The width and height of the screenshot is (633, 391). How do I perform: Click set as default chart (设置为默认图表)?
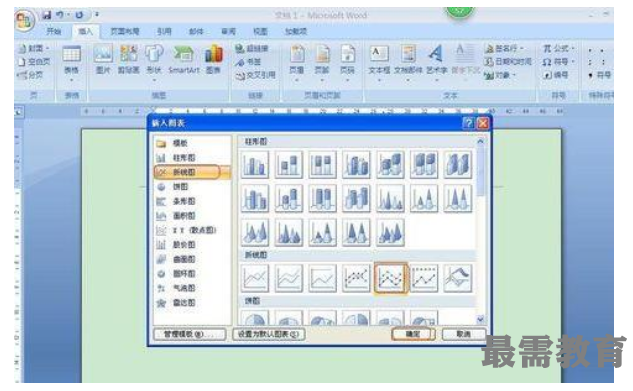pos(268,334)
